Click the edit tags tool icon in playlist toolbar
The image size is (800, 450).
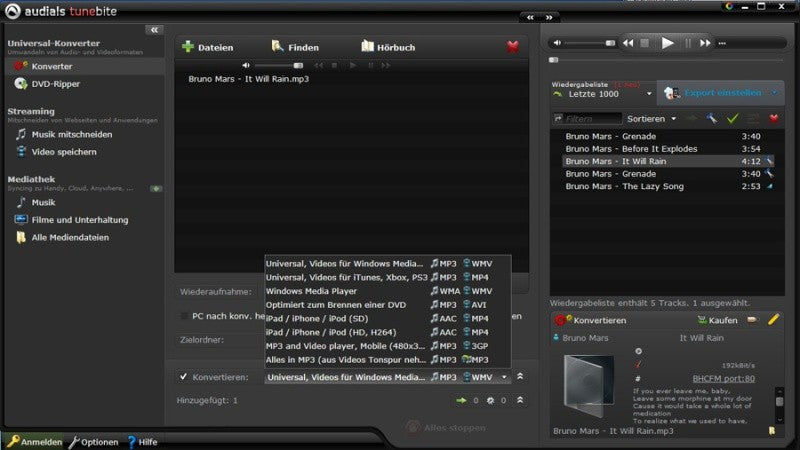click(x=711, y=119)
